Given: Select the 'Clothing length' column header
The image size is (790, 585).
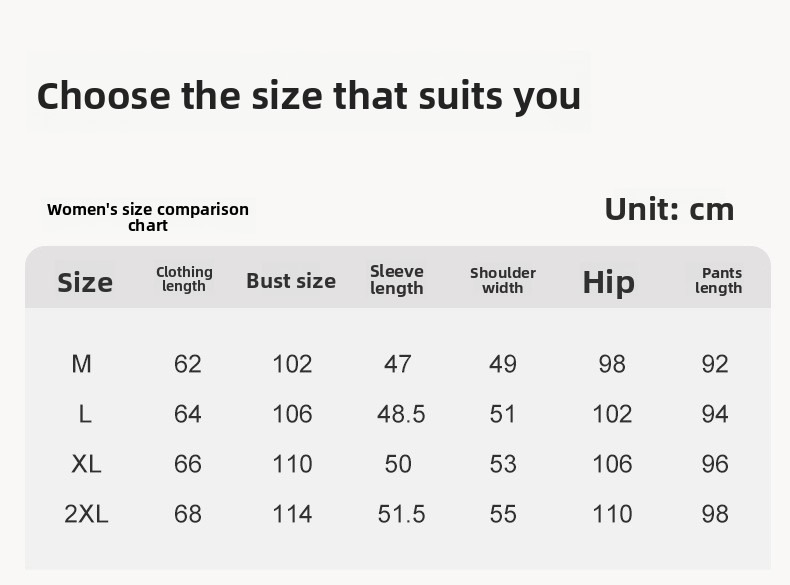Looking at the screenshot, I should coord(184,279).
